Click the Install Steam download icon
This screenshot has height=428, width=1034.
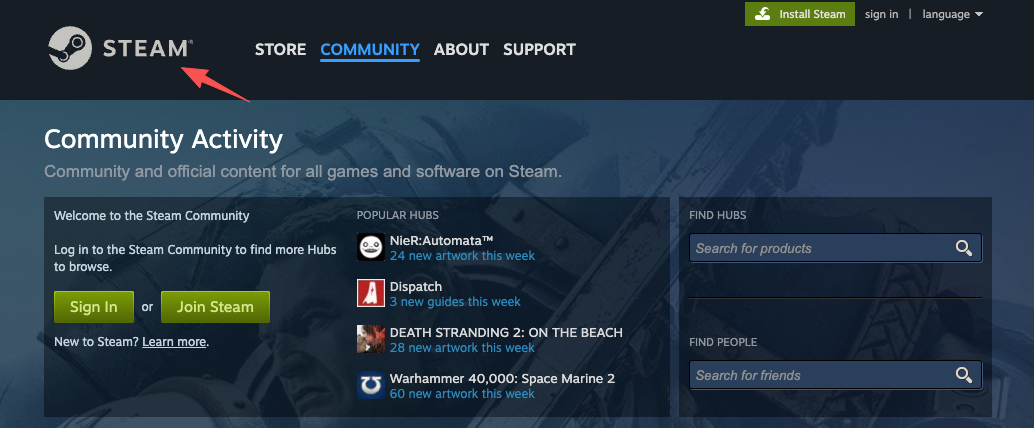click(x=762, y=14)
